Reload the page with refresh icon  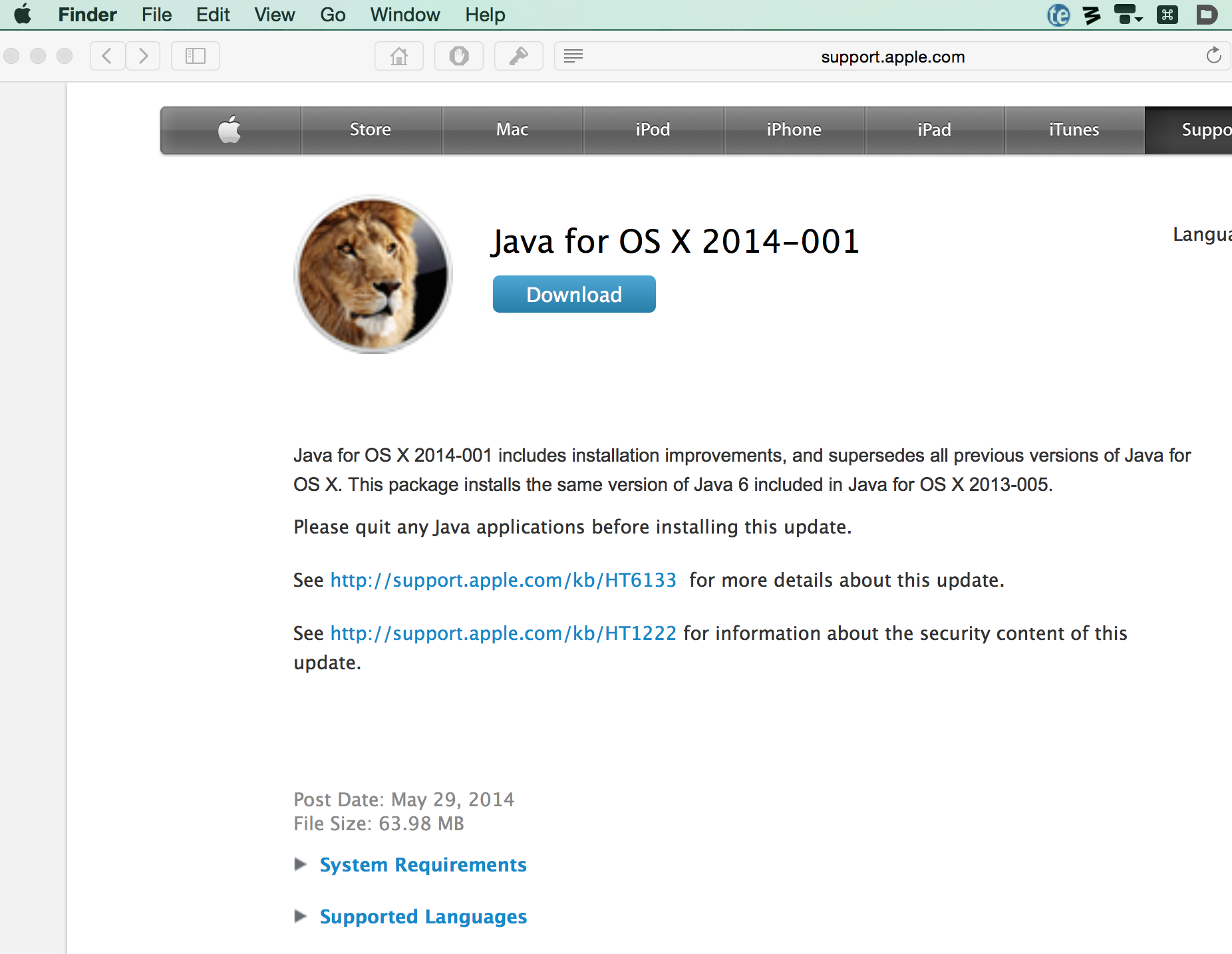(x=1213, y=56)
